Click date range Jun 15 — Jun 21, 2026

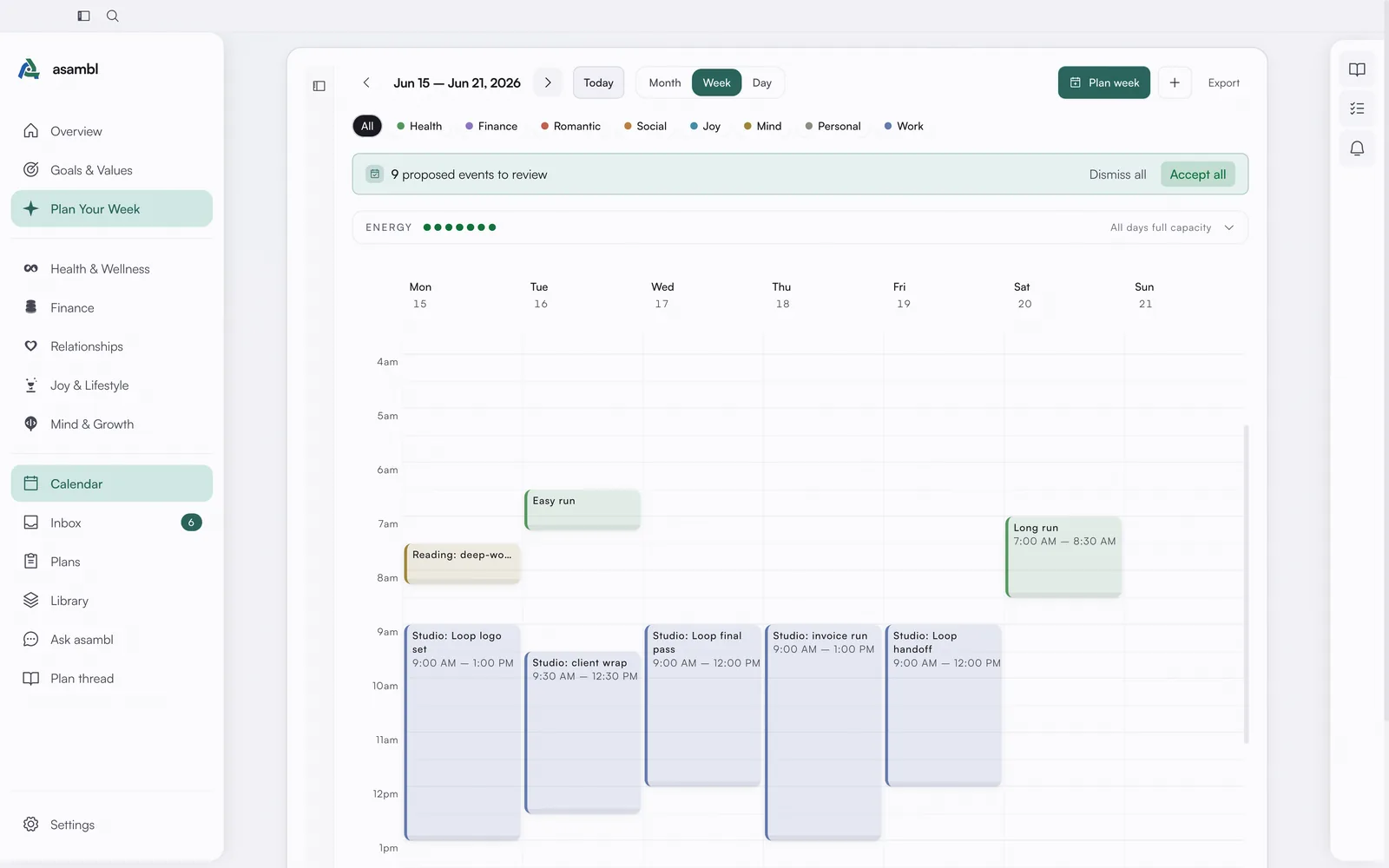pyautogui.click(x=457, y=82)
